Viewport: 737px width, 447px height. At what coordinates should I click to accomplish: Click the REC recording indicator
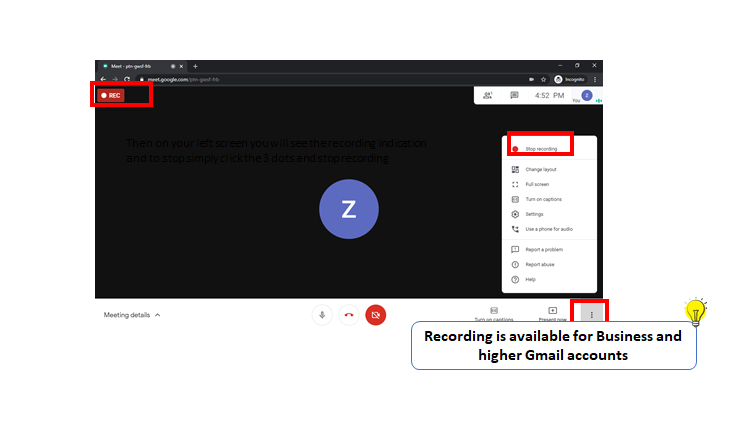111,95
